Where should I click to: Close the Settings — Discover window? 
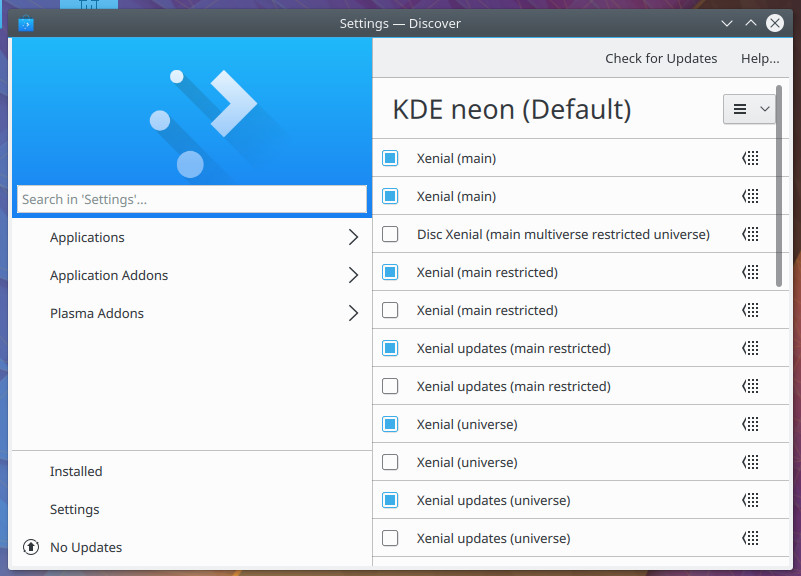point(775,23)
